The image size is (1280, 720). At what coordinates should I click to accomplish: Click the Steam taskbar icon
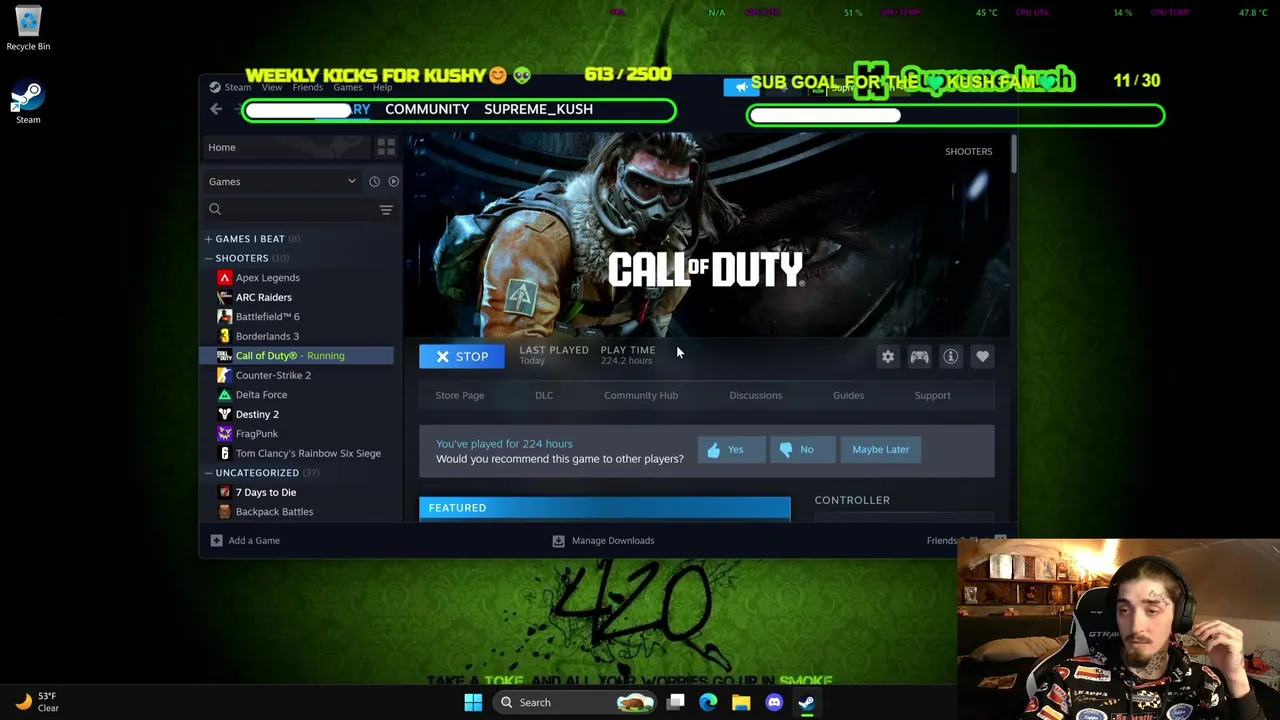(806, 702)
